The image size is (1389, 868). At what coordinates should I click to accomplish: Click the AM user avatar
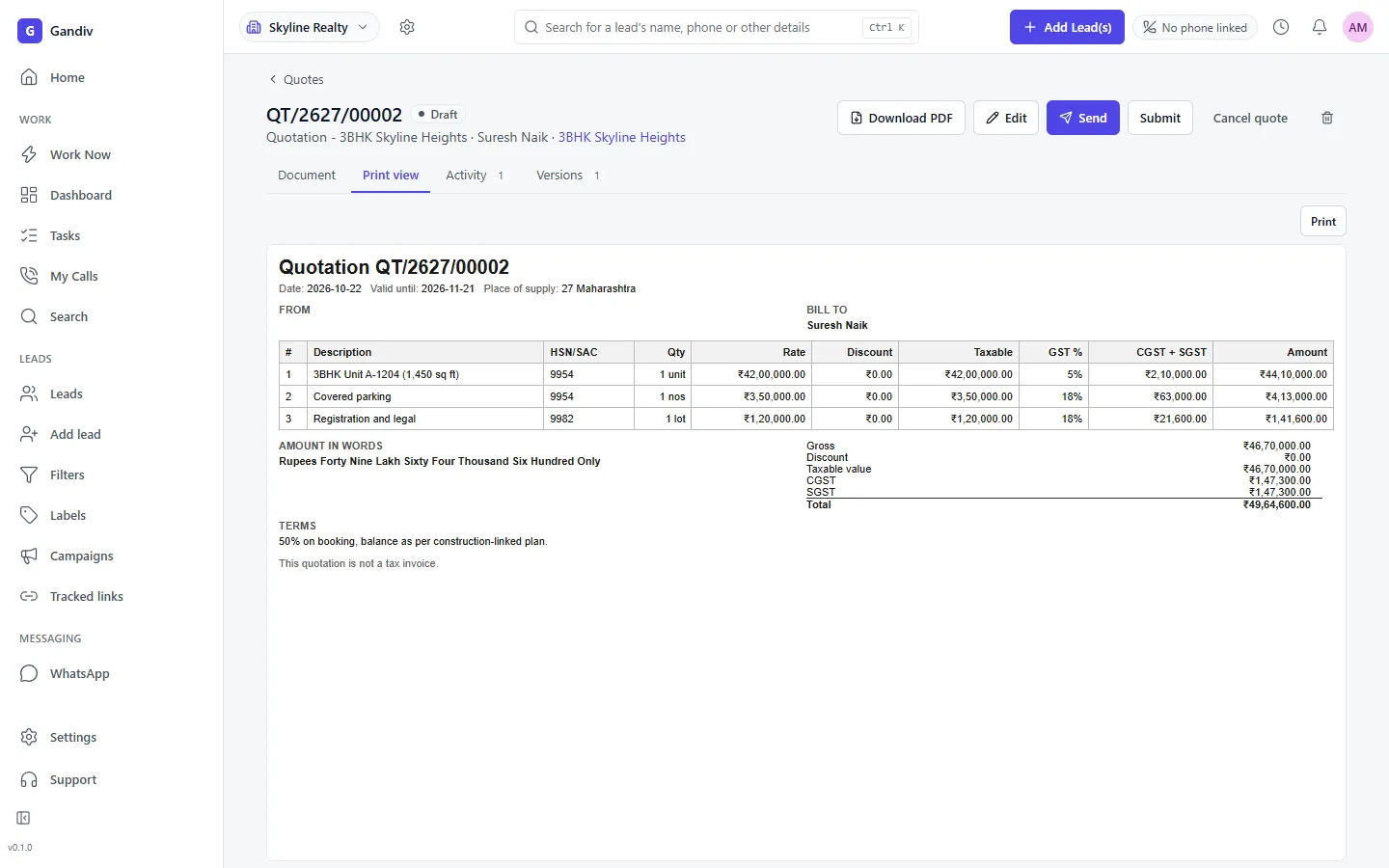point(1358,27)
